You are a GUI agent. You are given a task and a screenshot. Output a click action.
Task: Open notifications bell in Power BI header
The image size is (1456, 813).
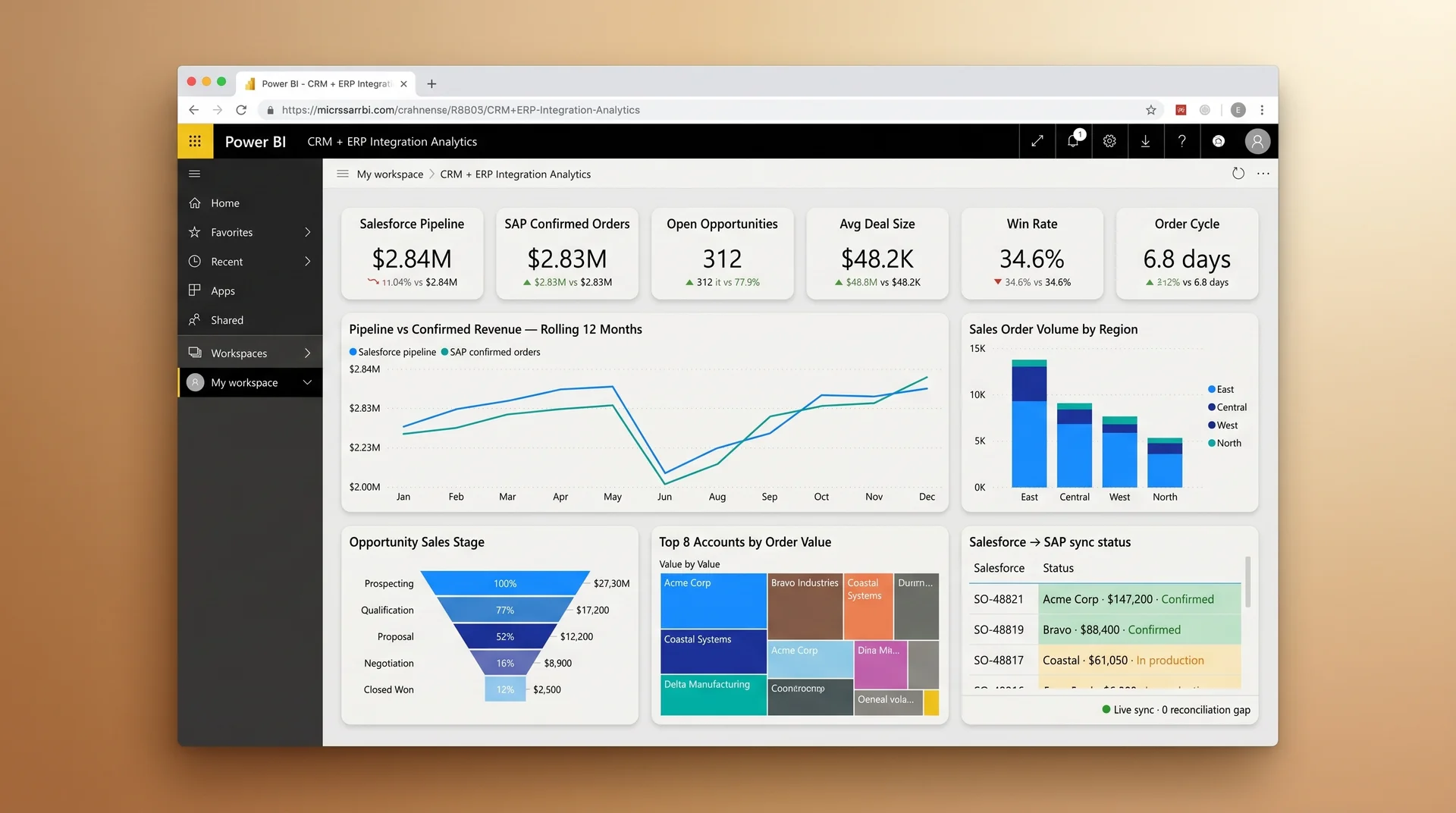pos(1073,141)
